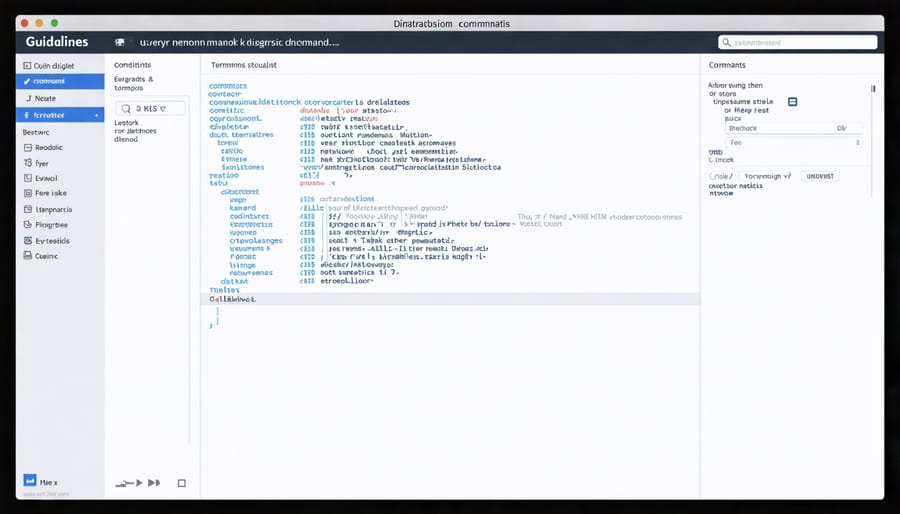Open the 'Commants' panel header
The image size is (900, 514).
(727, 65)
